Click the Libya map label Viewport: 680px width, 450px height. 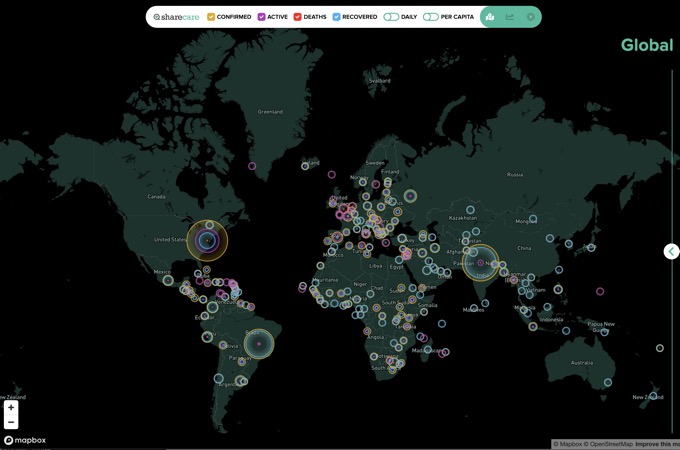click(x=376, y=266)
